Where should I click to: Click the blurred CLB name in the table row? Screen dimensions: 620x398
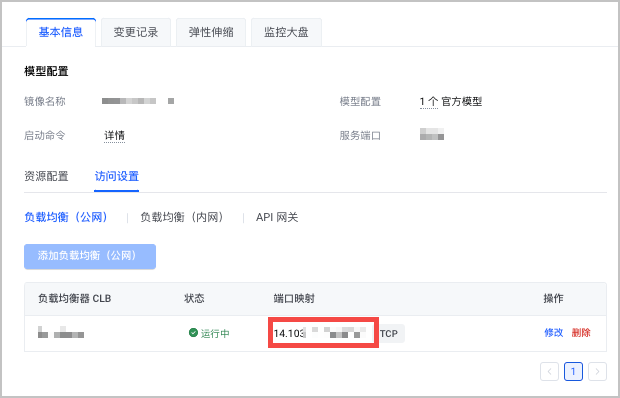(x=61, y=333)
